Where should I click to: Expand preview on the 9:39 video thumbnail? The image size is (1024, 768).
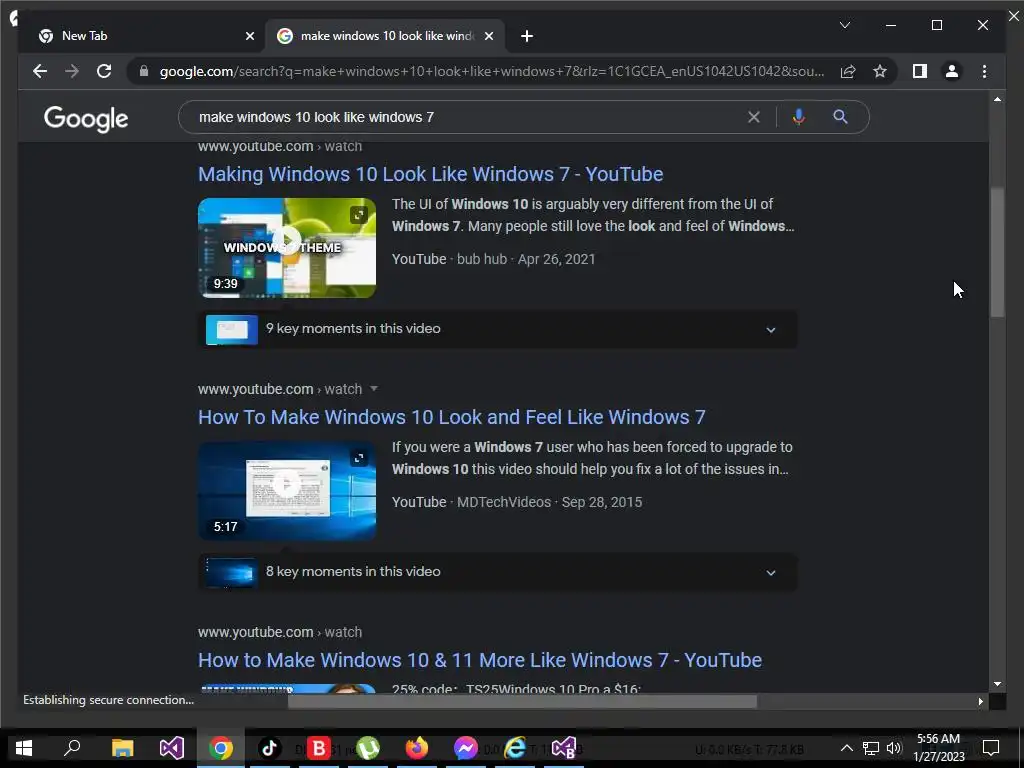pos(359,215)
